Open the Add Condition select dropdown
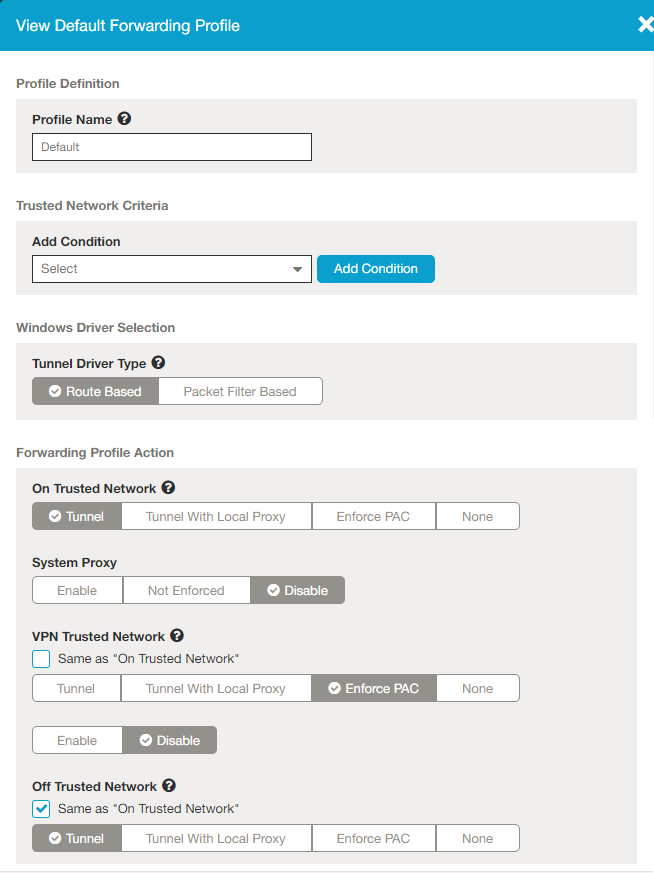 171,269
